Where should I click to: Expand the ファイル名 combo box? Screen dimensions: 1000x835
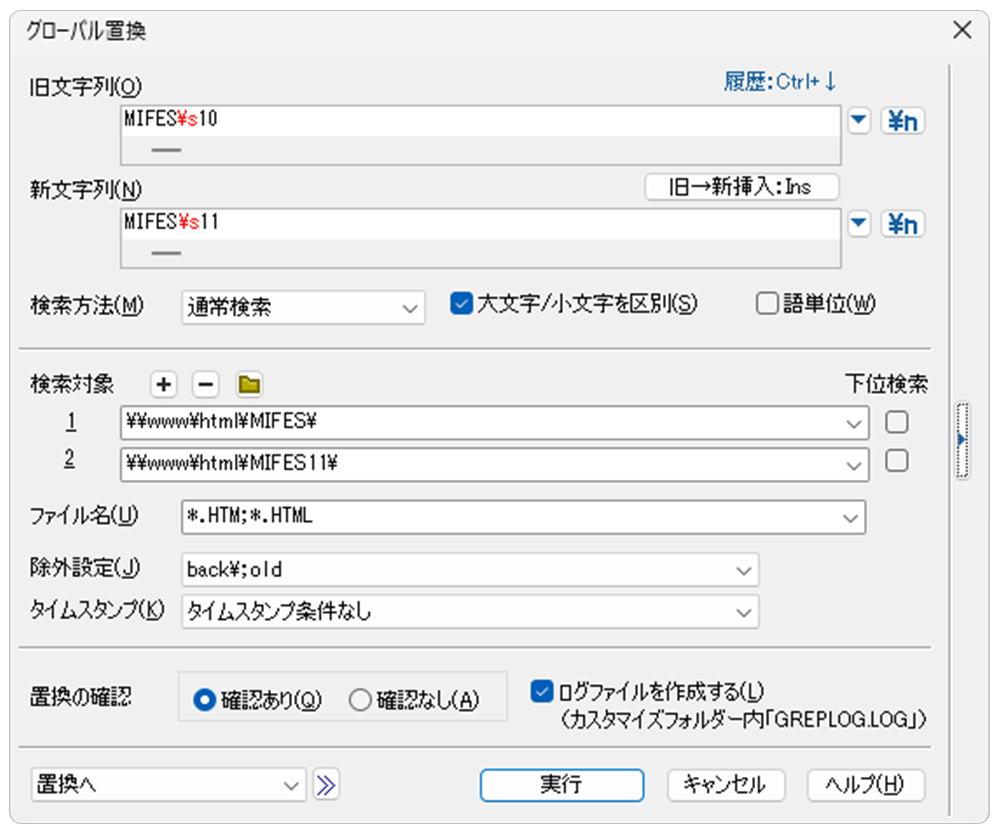pyautogui.click(x=850, y=518)
